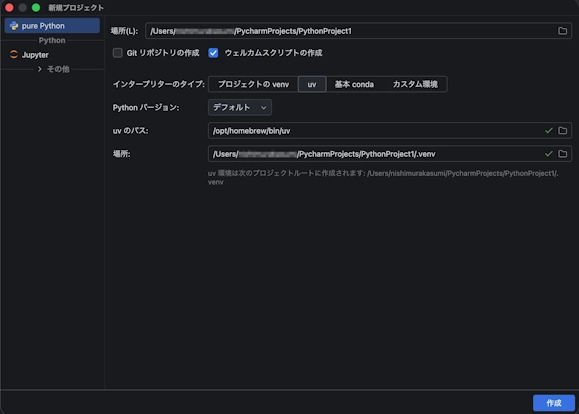Viewport: 579px width, 414px height.
Task: Click the green zoom window button
Action: (x=36, y=7)
